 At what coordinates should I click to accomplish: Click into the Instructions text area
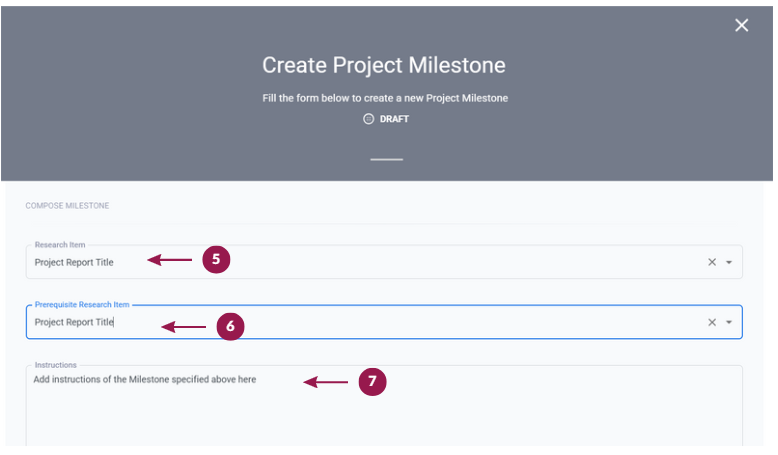click(384, 406)
